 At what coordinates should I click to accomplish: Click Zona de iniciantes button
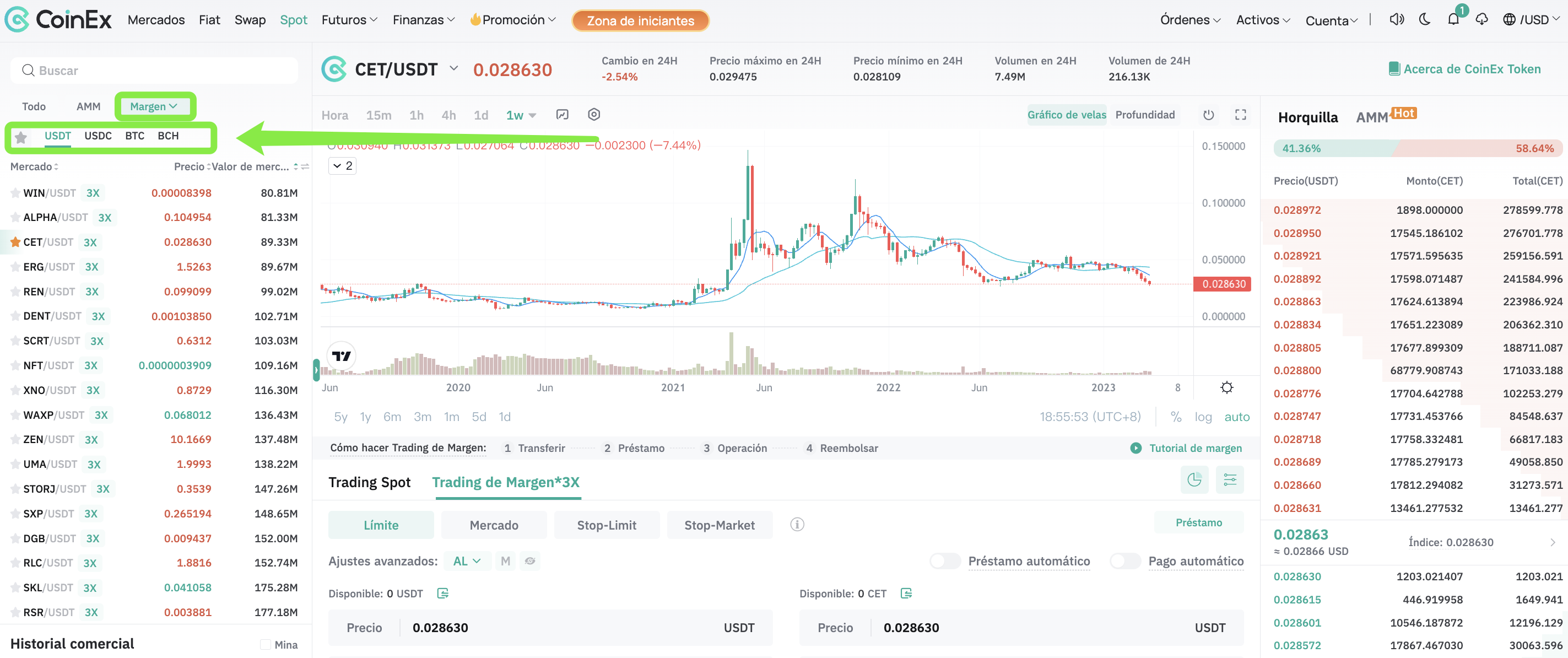[640, 20]
